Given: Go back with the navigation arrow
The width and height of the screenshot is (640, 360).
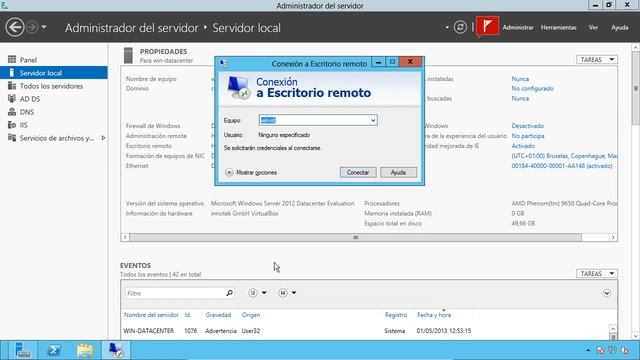Looking at the screenshot, I should [15, 28].
